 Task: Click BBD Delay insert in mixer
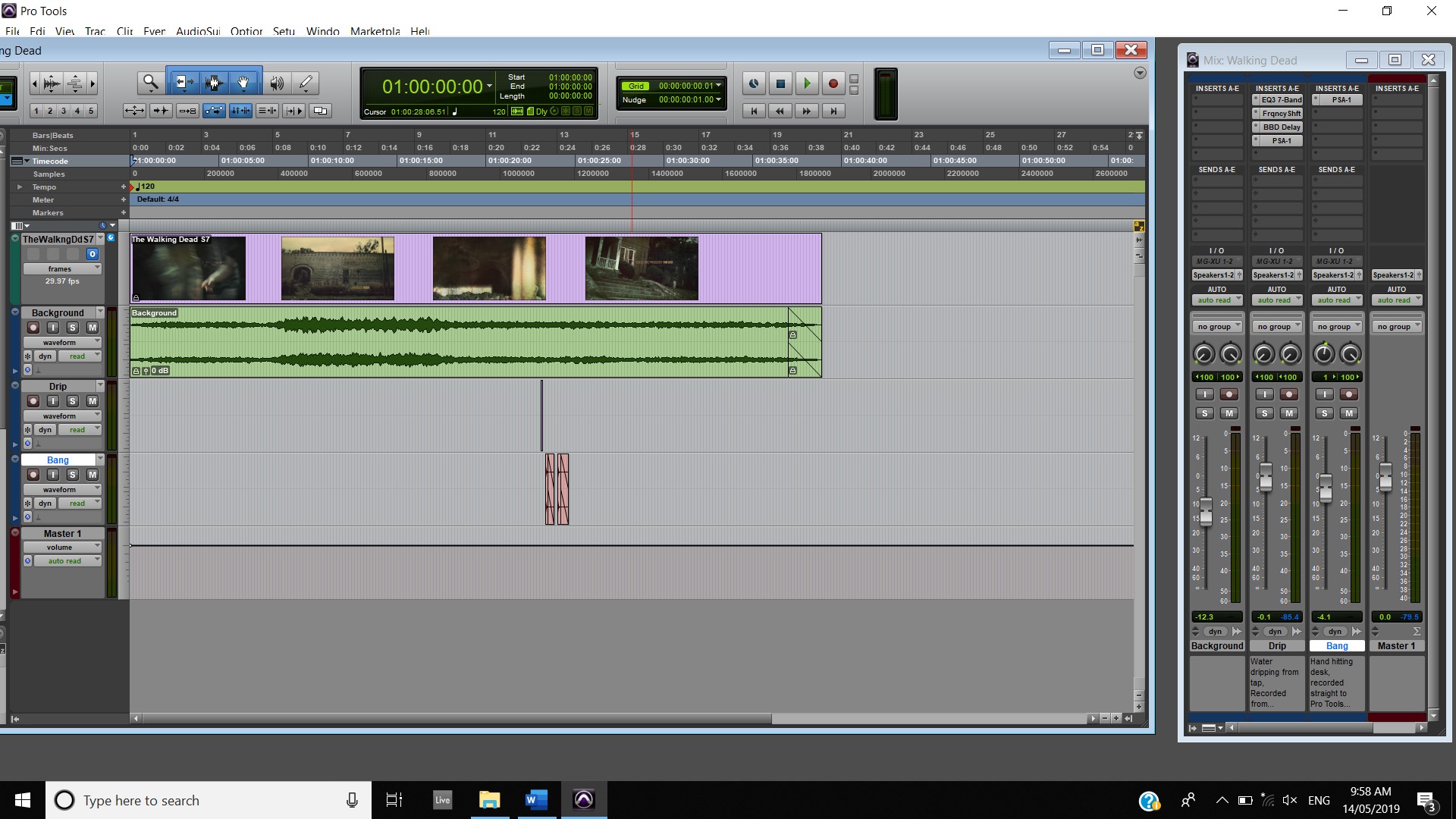tap(1281, 127)
